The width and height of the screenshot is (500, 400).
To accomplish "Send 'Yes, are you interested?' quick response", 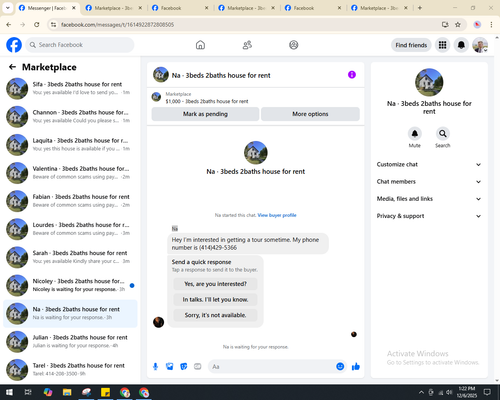I will click(x=215, y=284).
